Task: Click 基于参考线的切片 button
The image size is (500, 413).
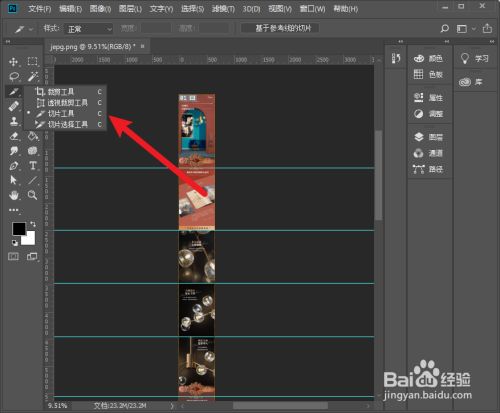Action: (280, 28)
